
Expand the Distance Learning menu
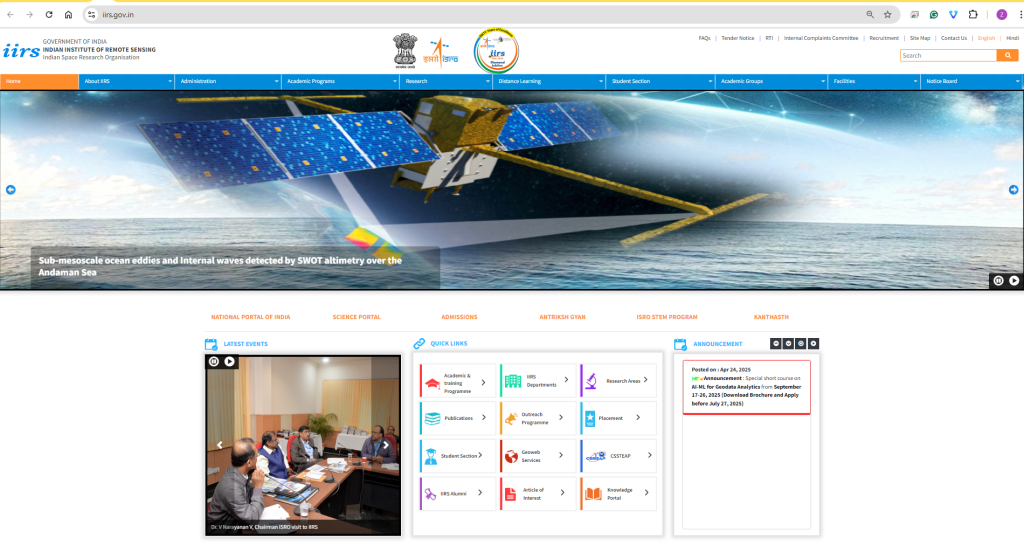[549, 82]
